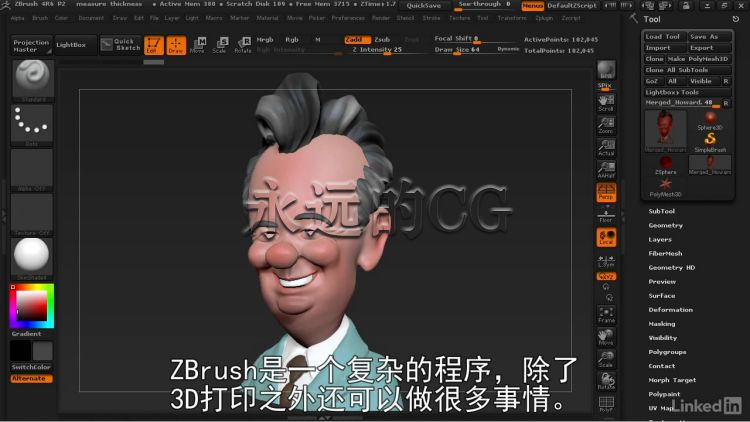
Task: Enable Rgb color mode
Action: tap(292, 40)
